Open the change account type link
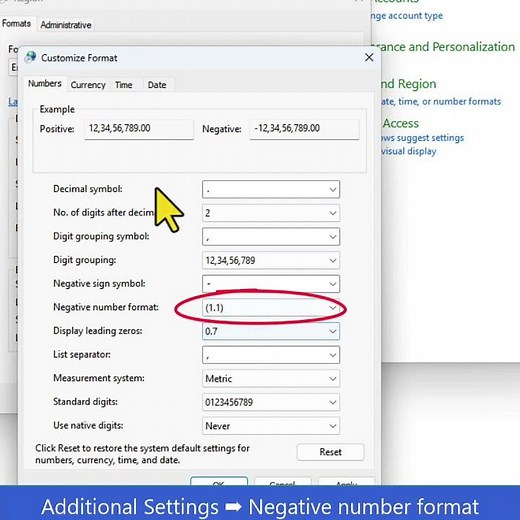520x520 pixels. (x=407, y=16)
